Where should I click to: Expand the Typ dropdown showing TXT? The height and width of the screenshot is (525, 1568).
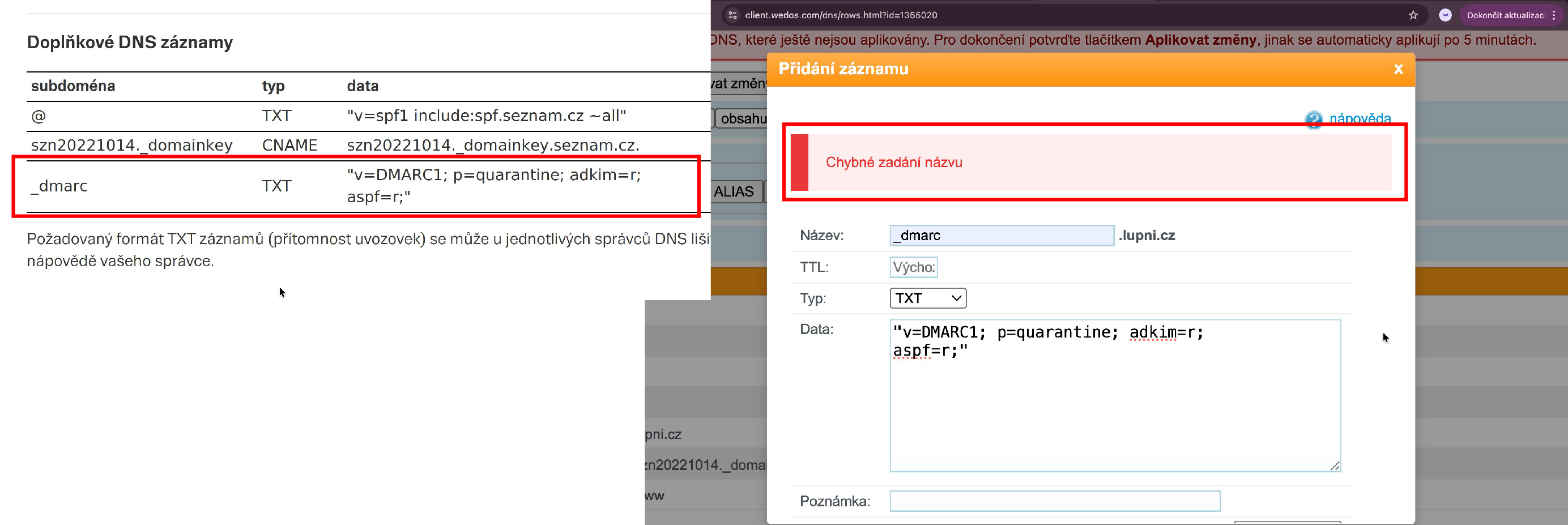point(927,298)
